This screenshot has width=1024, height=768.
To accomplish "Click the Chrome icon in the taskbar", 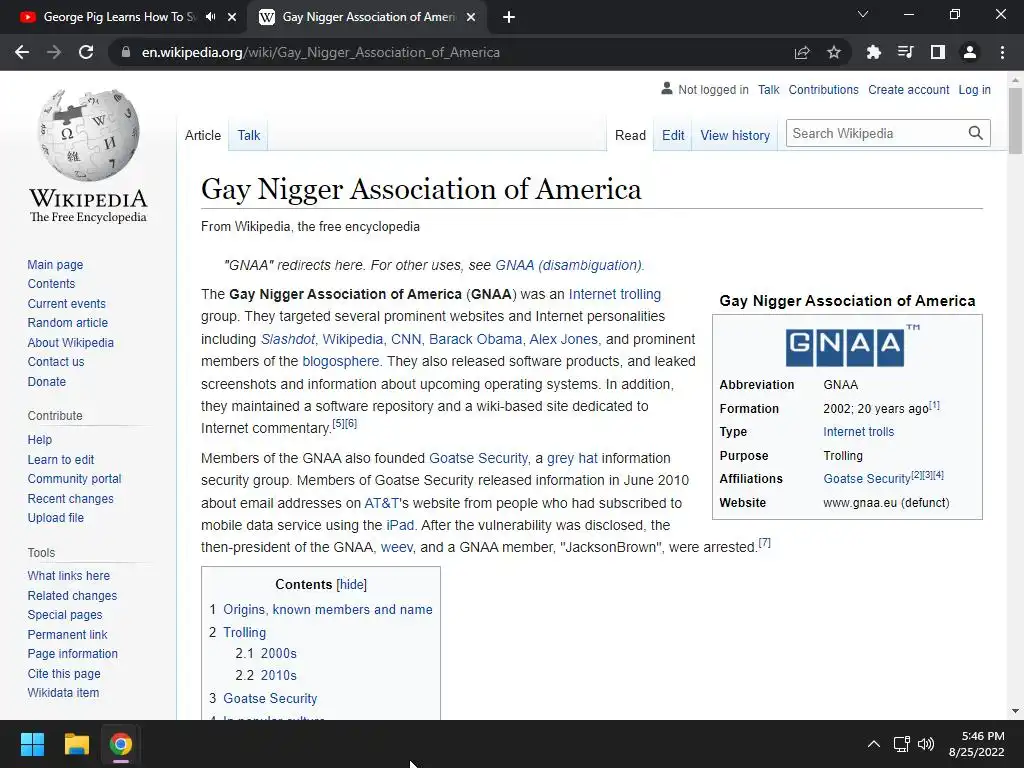I will pyautogui.click(x=121, y=744).
